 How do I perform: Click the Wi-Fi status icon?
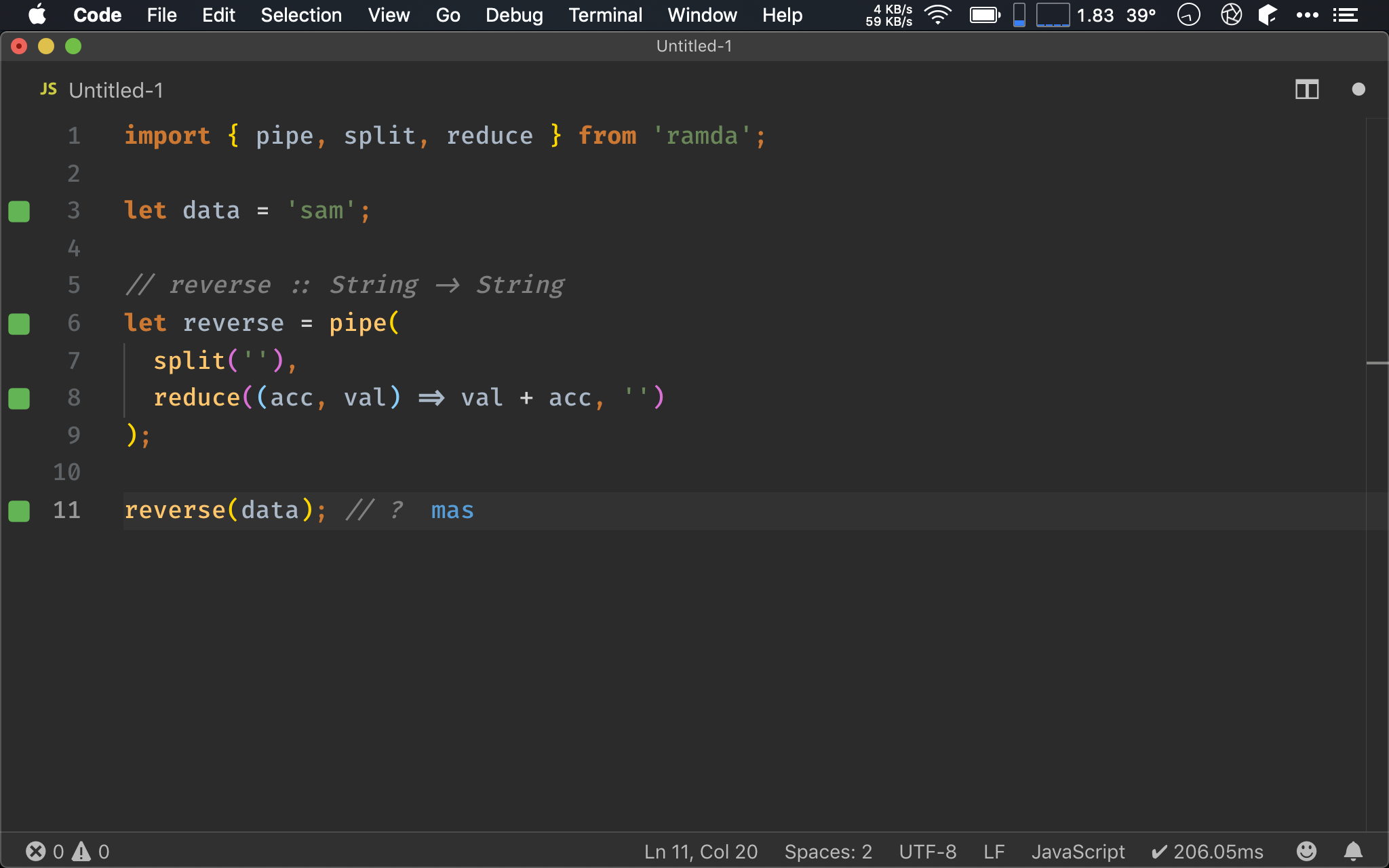(x=938, y=15)
